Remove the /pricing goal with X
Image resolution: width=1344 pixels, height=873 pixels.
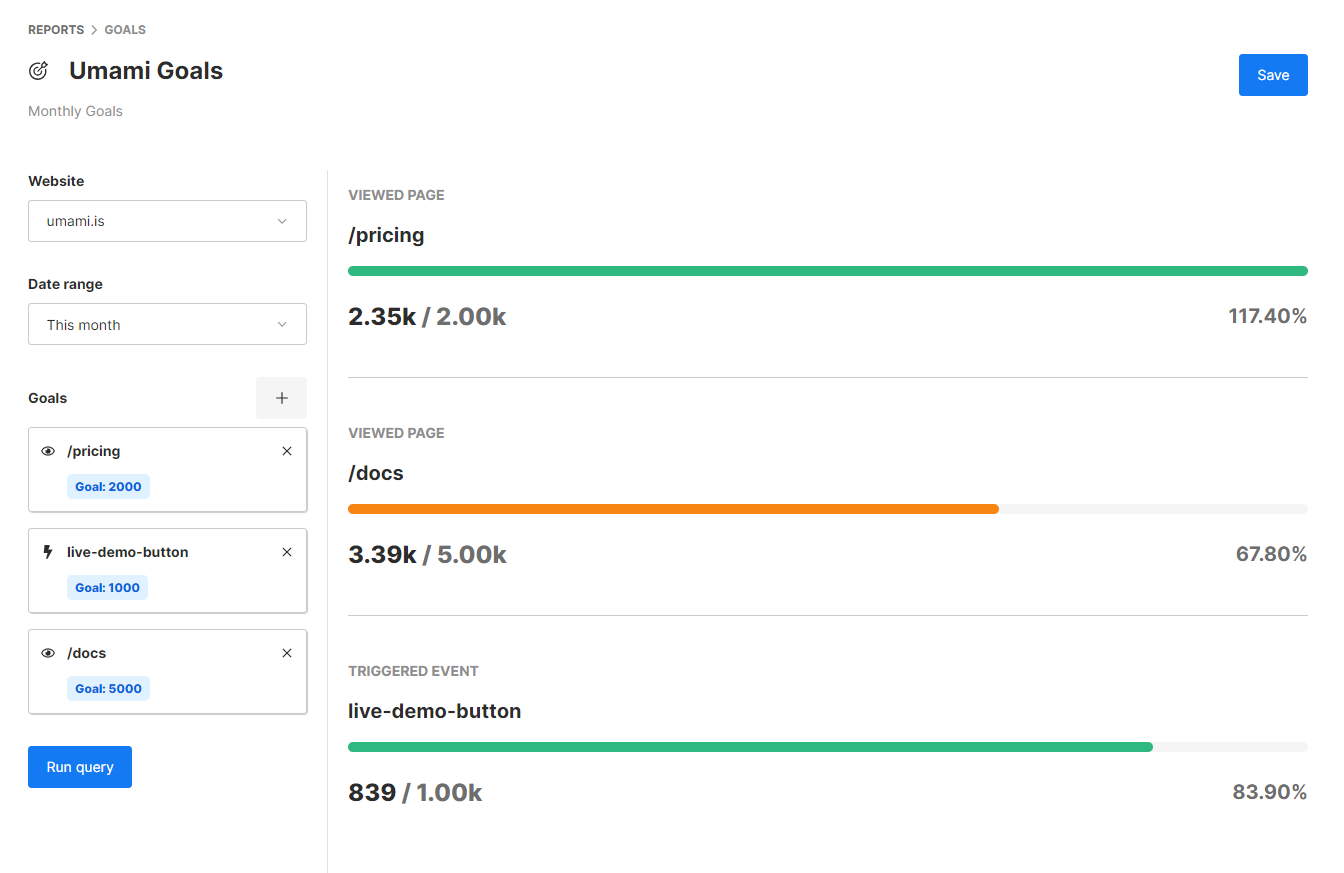tap(287, 451)
